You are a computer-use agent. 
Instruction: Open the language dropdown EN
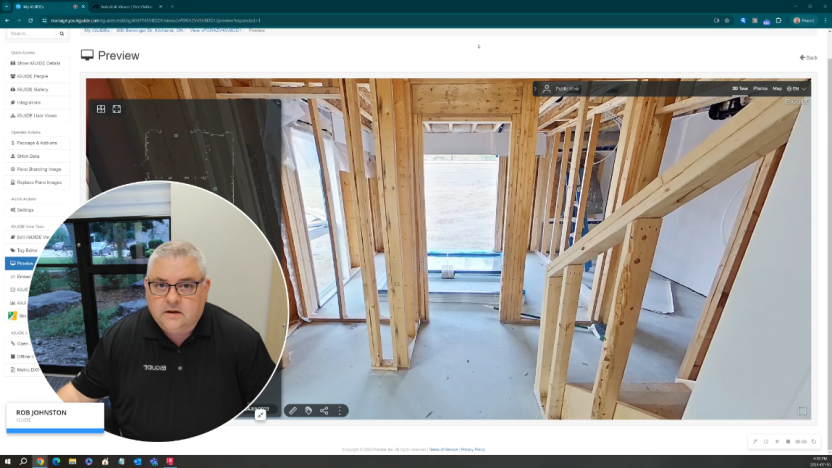pos(797,88)
